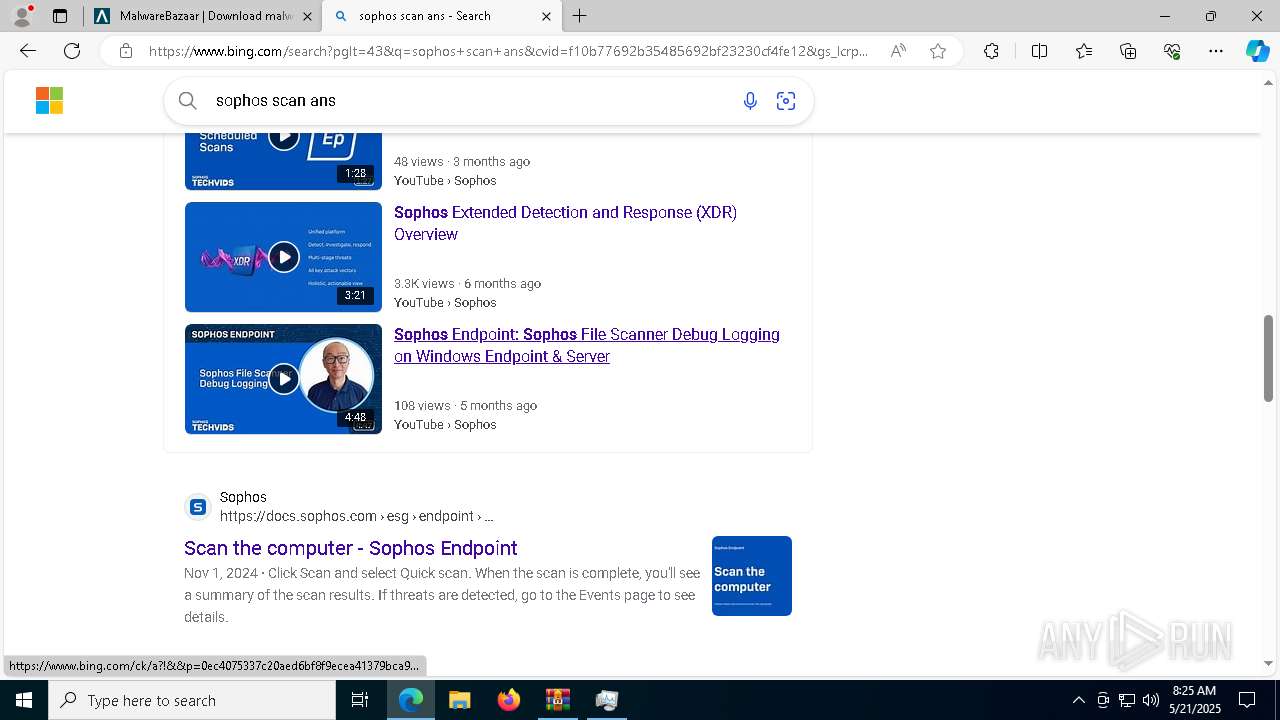Open the notification center icon
Screen dimensions: 1280x720
(x=1247, y=700)
